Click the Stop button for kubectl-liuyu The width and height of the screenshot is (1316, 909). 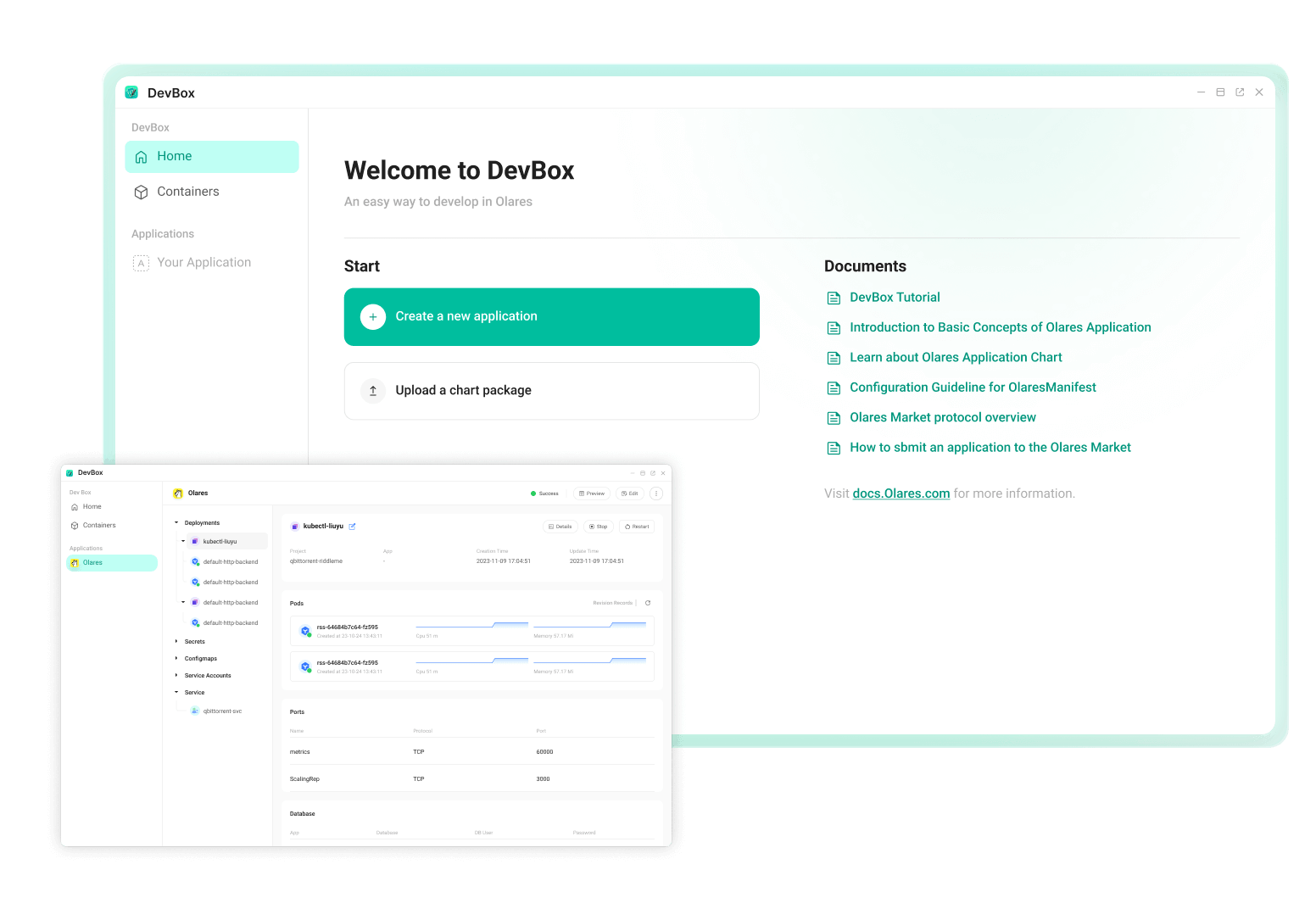(x=599, y=527)
